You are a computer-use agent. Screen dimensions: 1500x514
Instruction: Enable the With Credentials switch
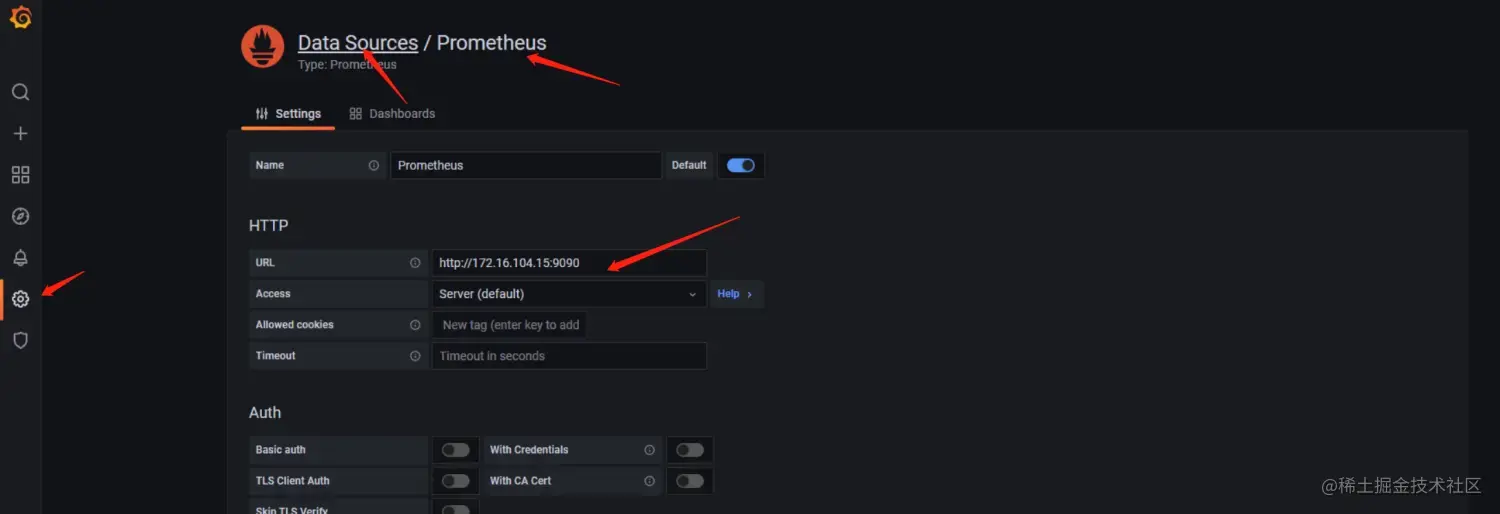click(690, 450)
